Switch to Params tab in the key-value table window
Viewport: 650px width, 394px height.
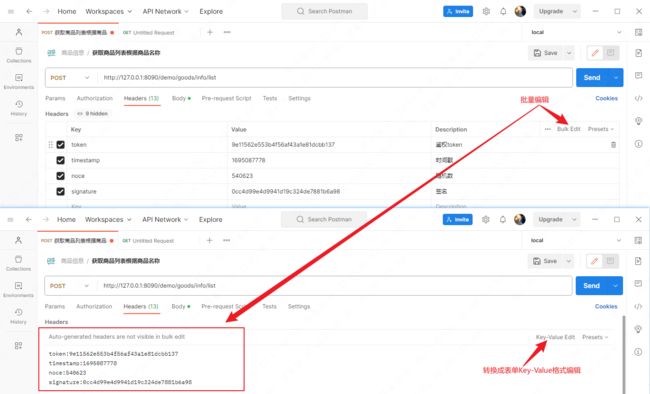click(55, 98)
